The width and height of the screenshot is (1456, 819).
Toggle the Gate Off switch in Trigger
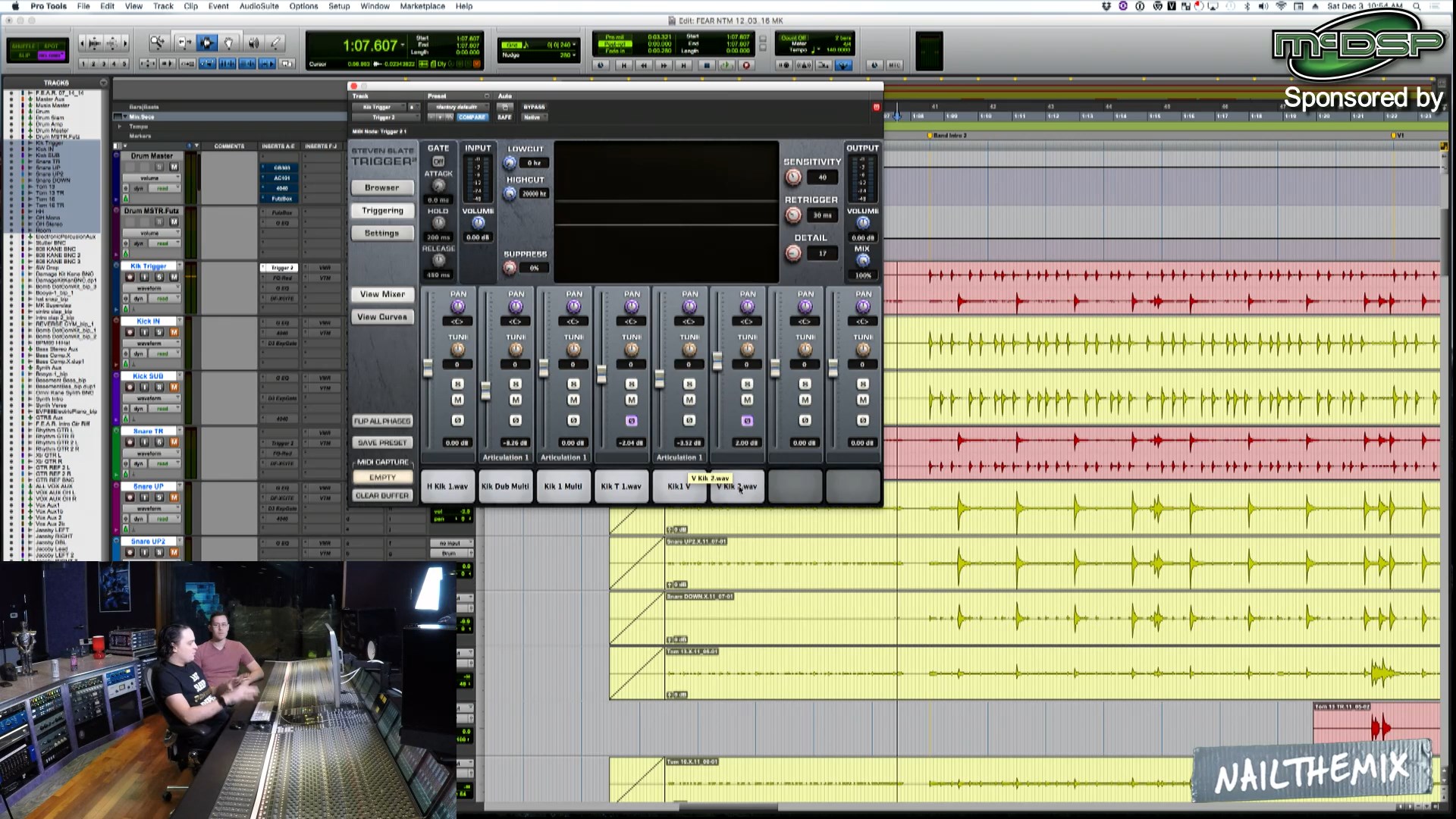tap(438, 162)
